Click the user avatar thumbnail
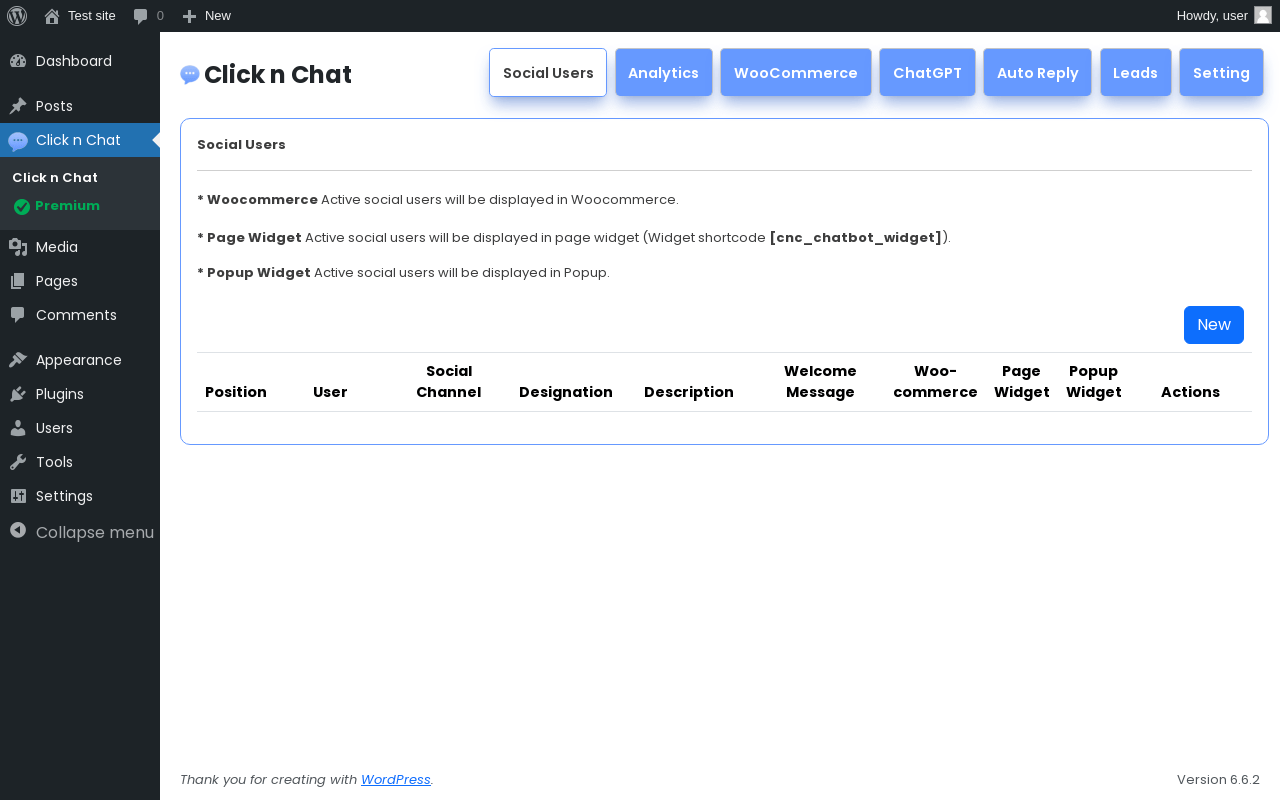 (1263, 16)
